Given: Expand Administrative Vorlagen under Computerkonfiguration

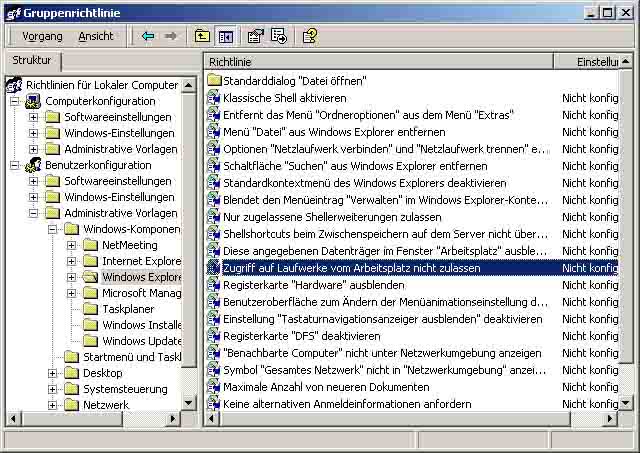Looking at the screenshot, I should pyautogui.click(x=33, y=149).
